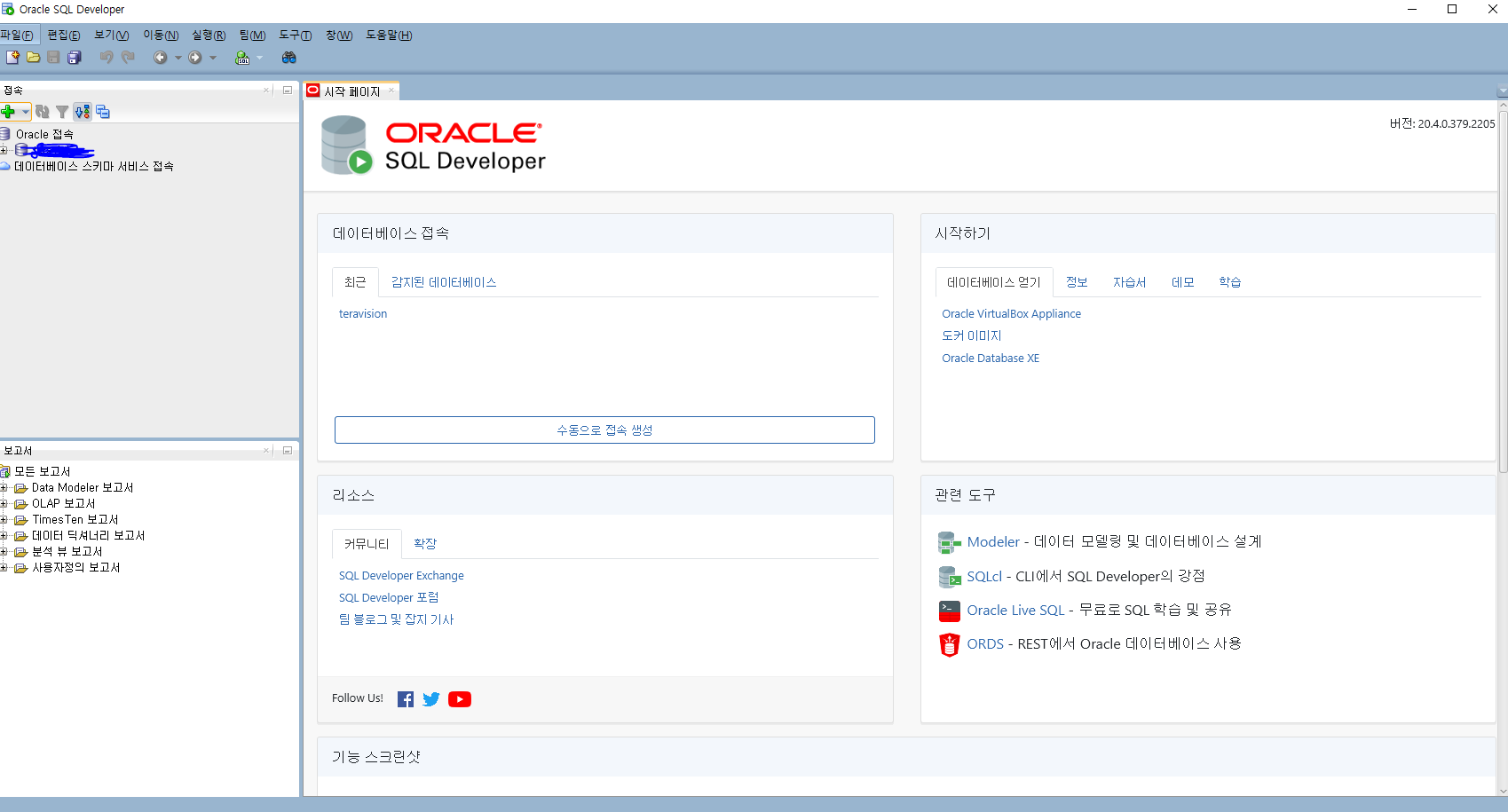Click the binoculars Find Database Object icon
Screen dimensions: 1508x812
289,58
